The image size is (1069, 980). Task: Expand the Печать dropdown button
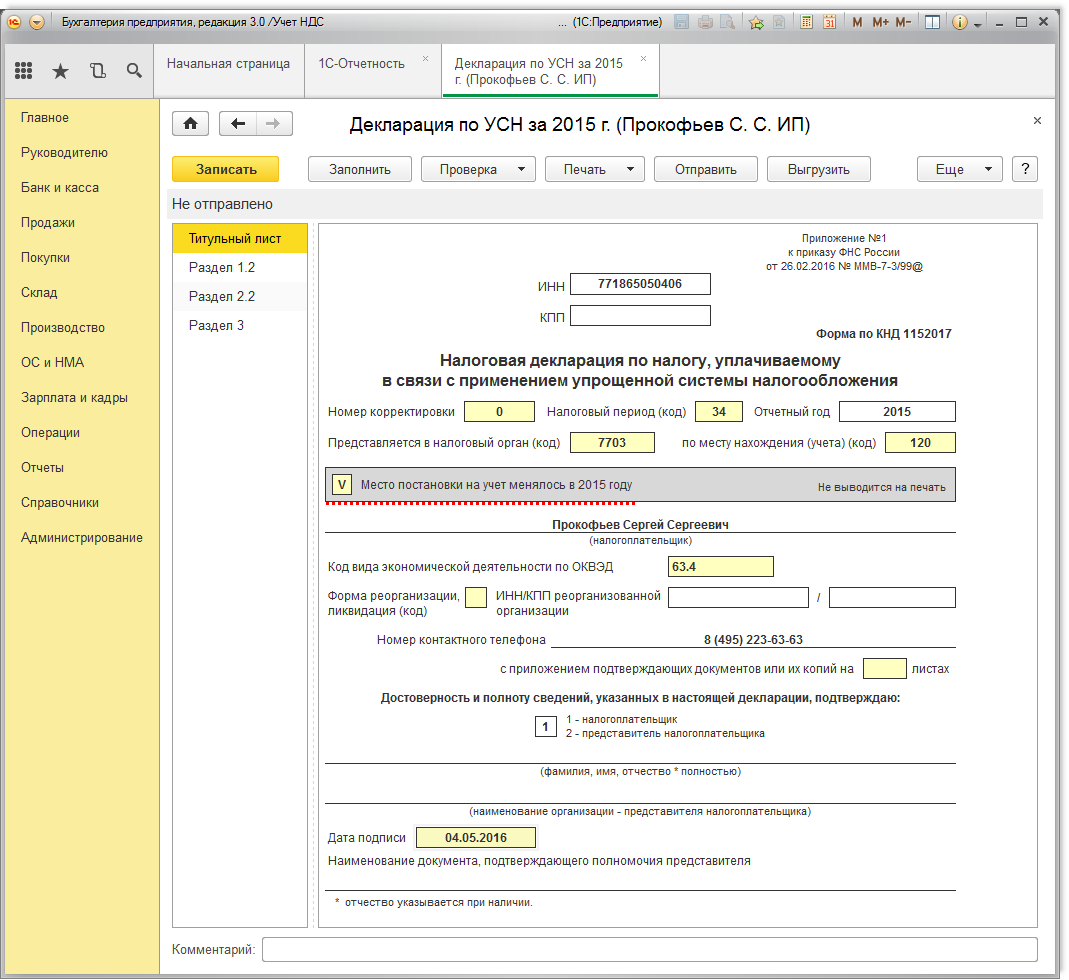tap(594, 169)
